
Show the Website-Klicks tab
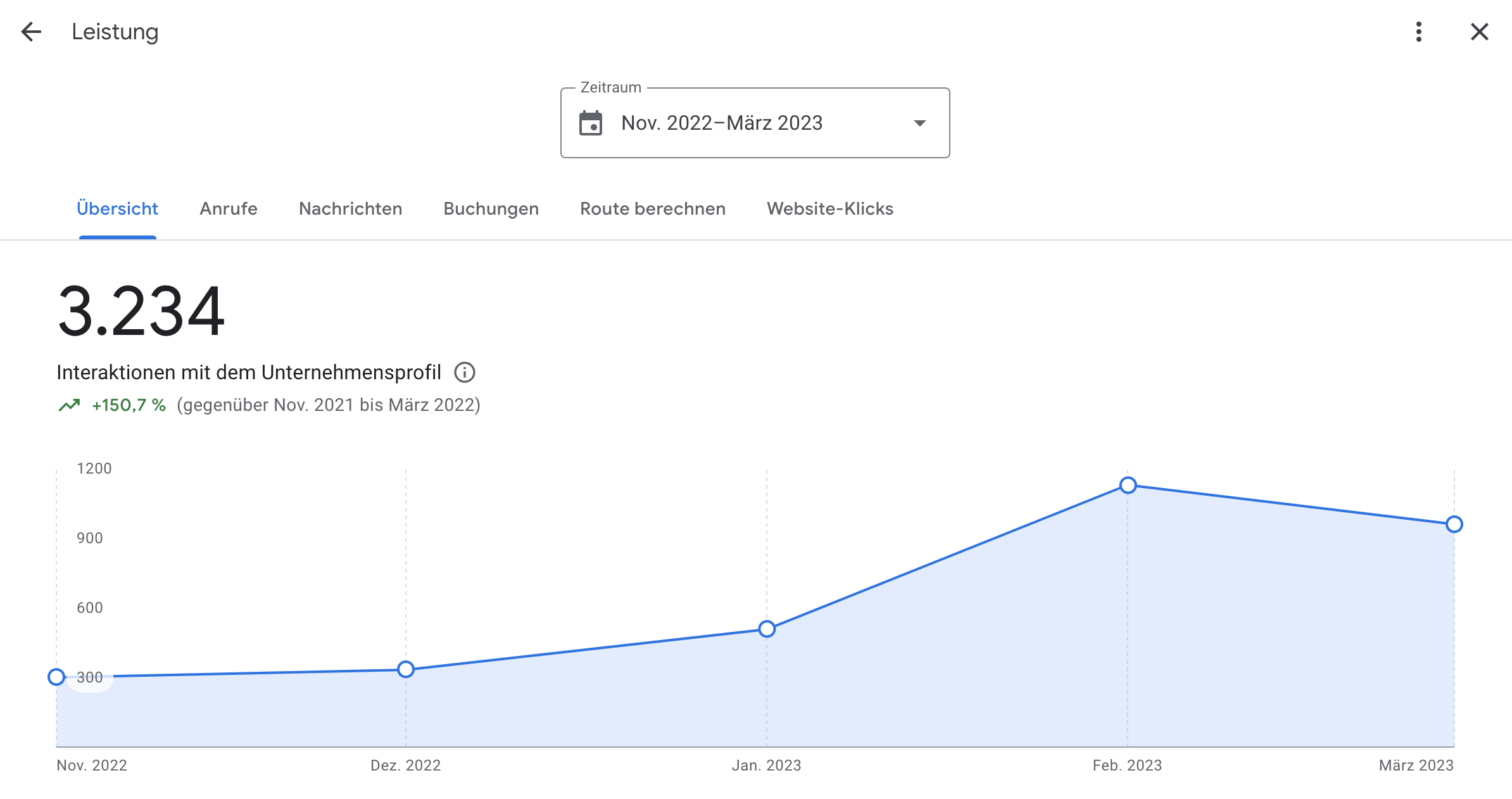click(829, 209)
